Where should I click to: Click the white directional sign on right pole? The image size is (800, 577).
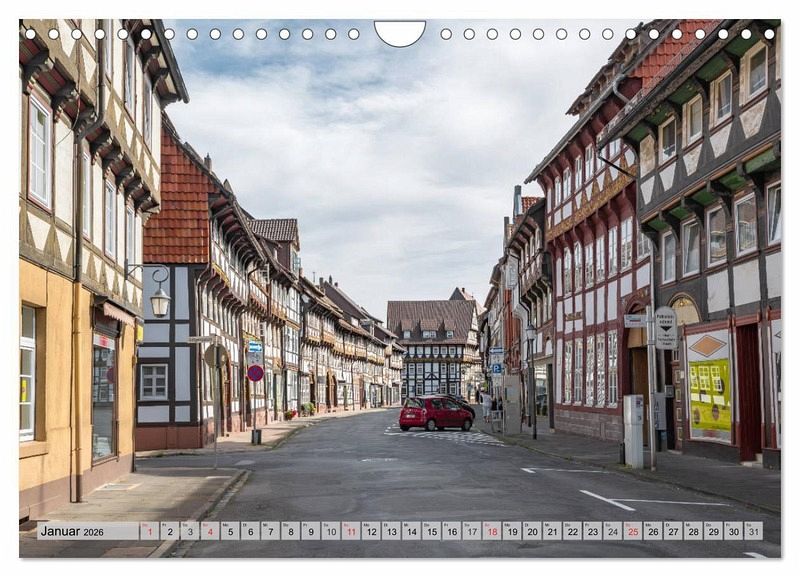tap(665, 327)
